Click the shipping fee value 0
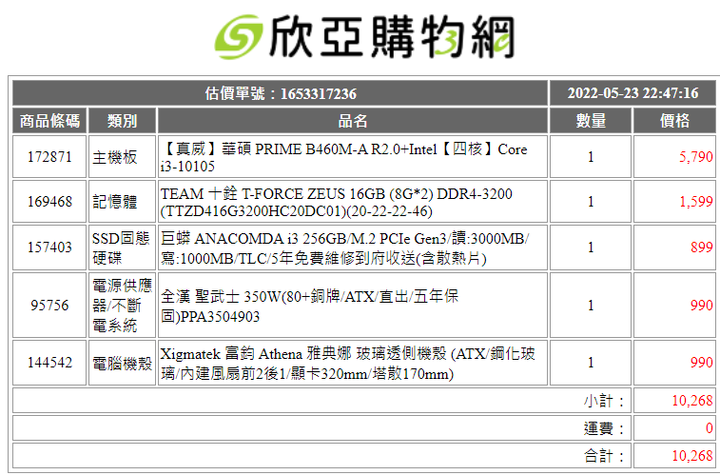 [x=709, y=428]
